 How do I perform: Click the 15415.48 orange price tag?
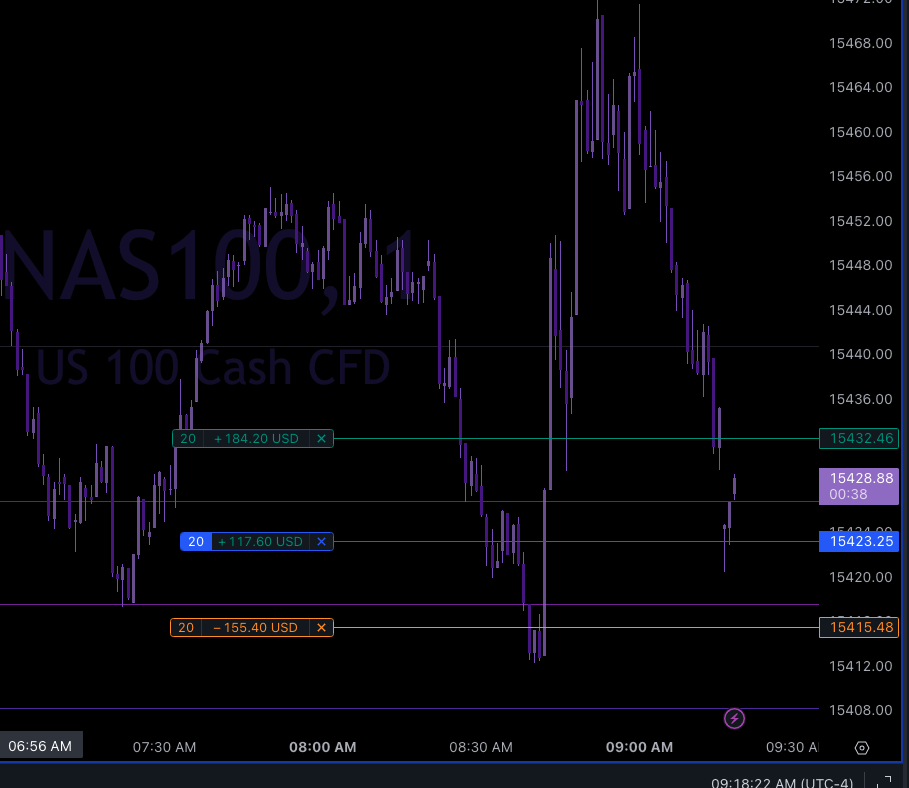pos(859,627)
